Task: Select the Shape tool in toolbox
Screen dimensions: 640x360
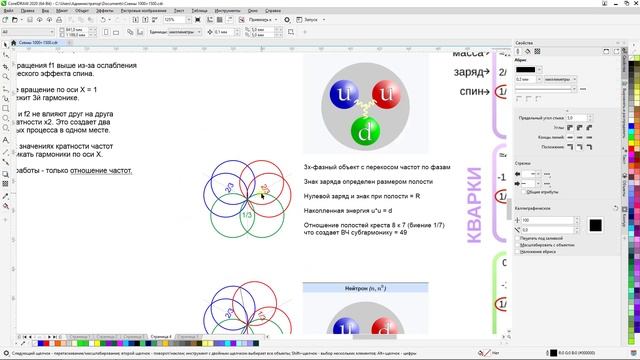Action: point(5,55)
